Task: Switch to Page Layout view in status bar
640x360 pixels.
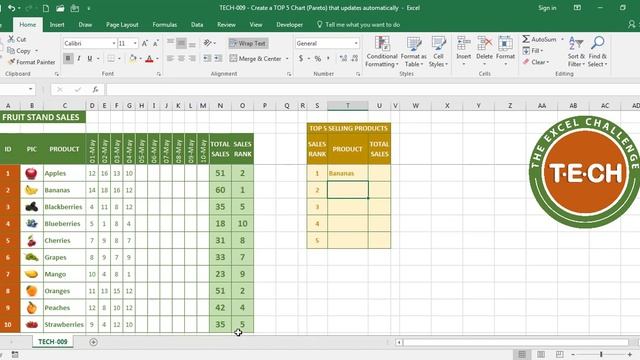Action: coord(541,354)
